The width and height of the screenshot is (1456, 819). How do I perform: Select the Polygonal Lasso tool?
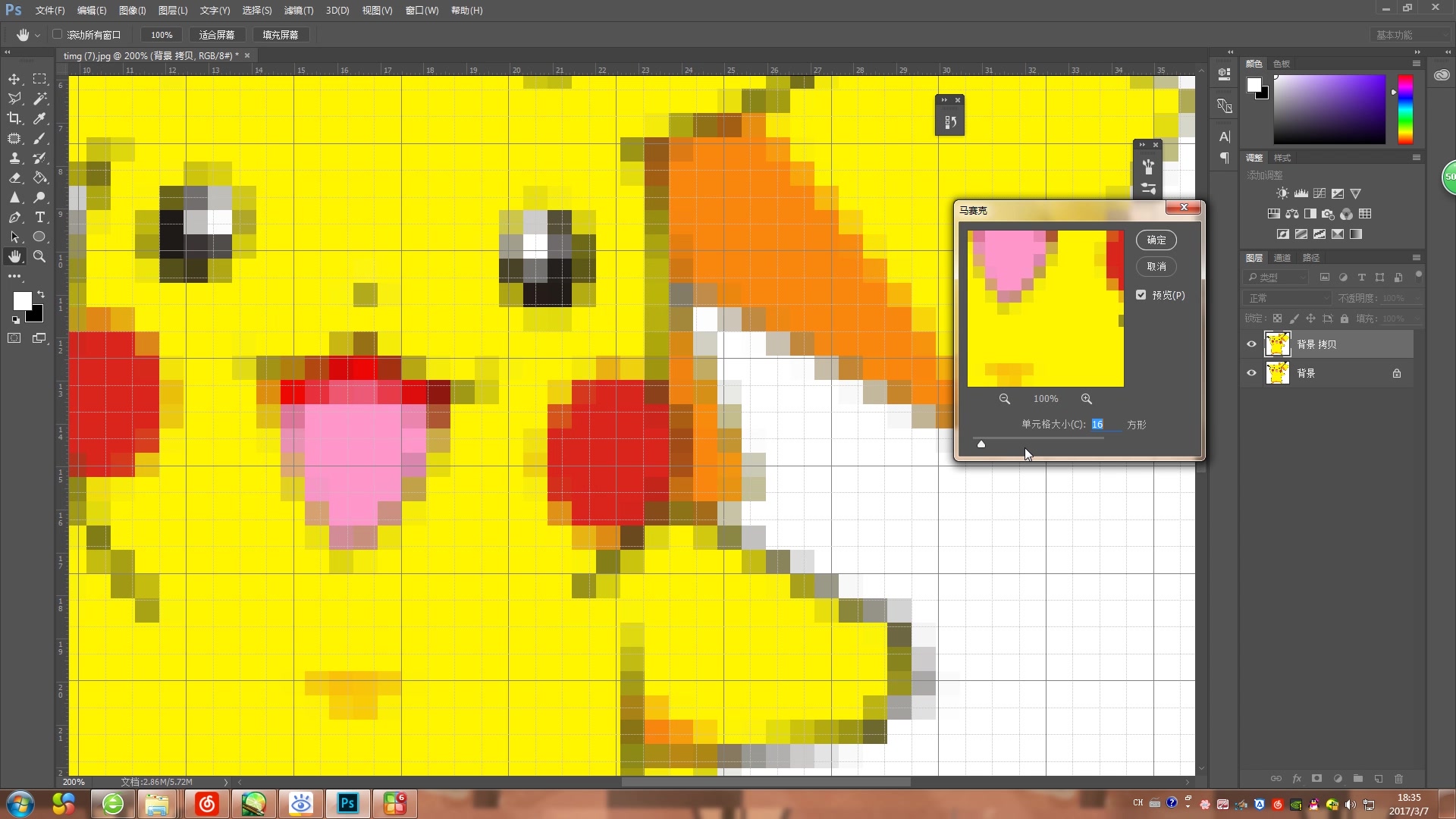(x=14, y=99)
